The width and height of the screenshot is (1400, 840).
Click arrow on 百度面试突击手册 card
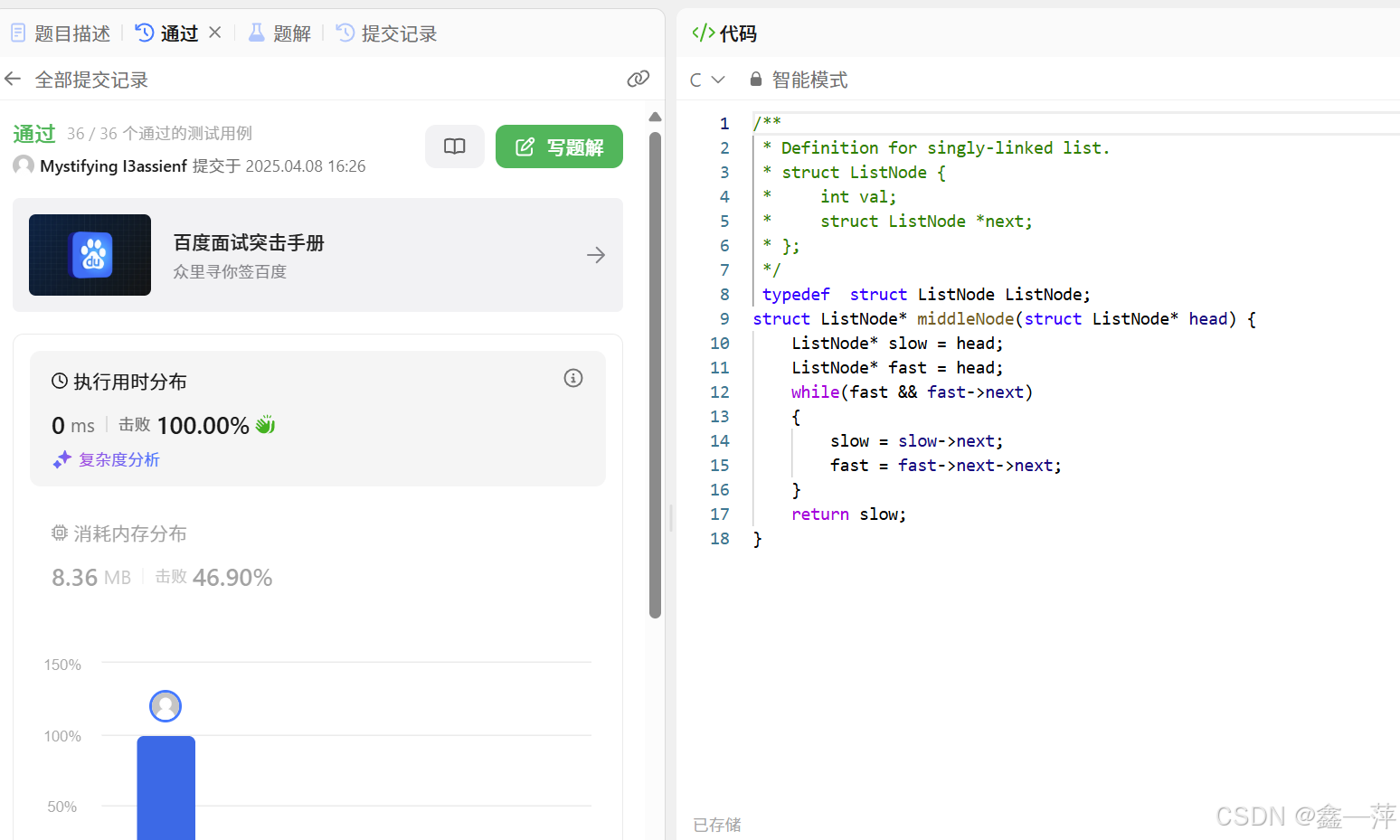(596, 255)
